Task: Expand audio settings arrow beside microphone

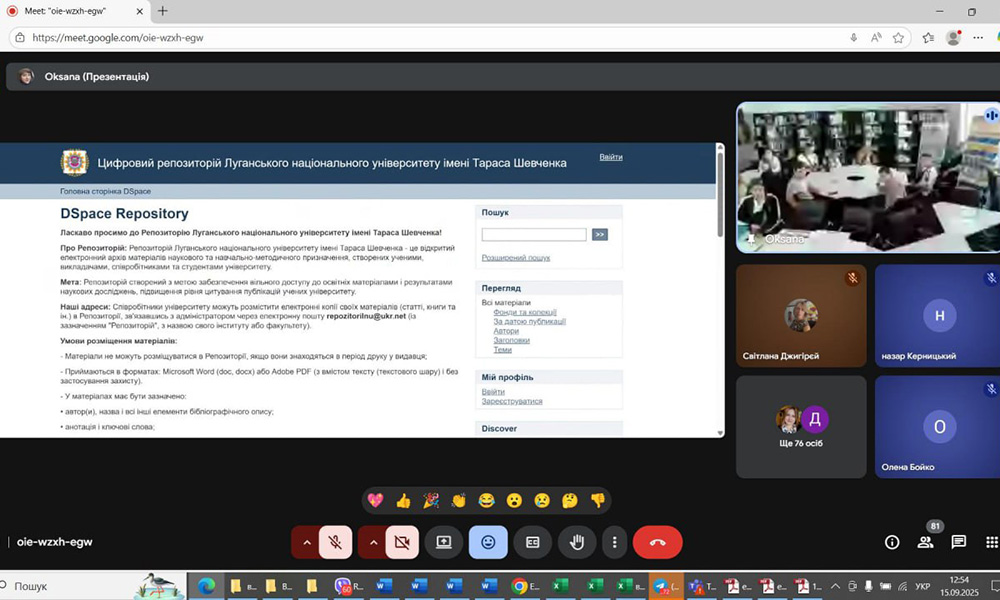Action: point(306,542)
